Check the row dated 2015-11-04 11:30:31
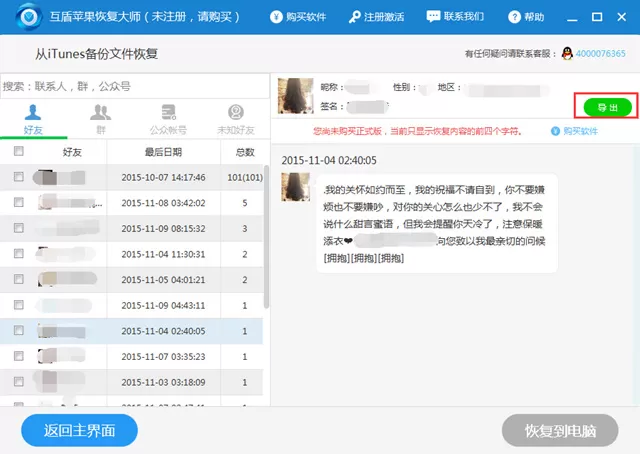Image resolution: width=640 pixels, height=454 pixels. [x=18, y=254]
